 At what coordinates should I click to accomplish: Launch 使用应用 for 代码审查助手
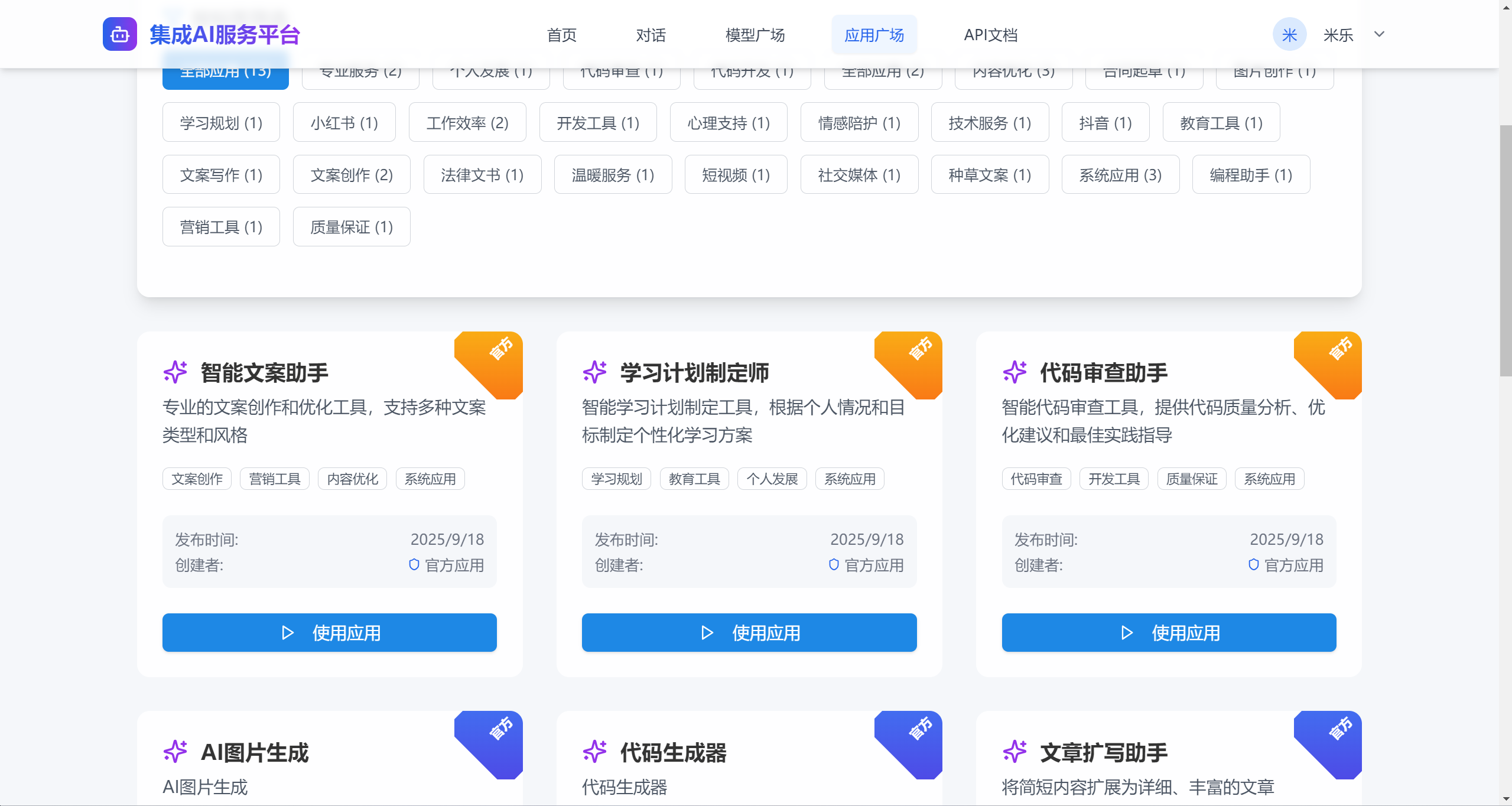[1169, 632]
